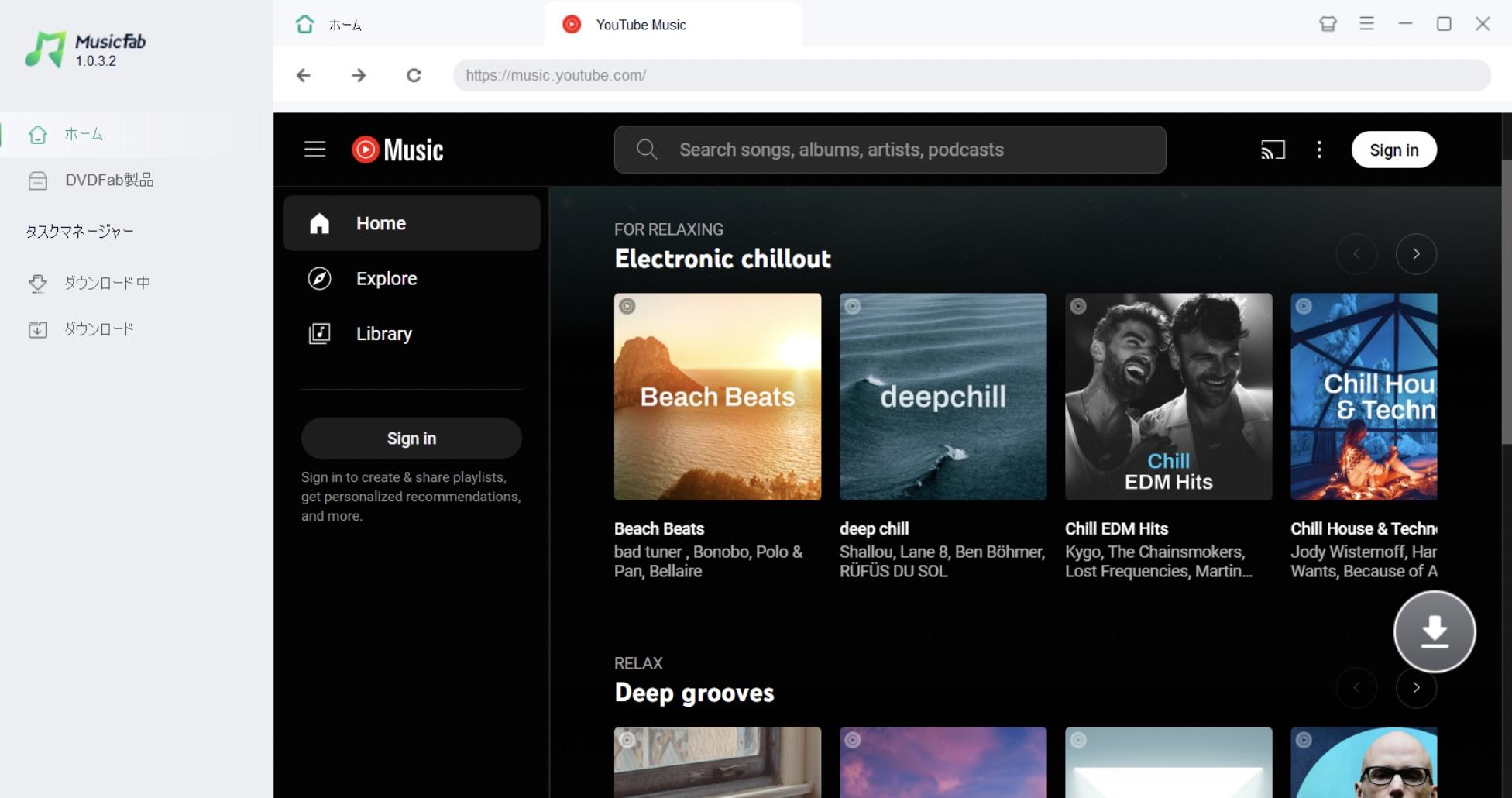This screenshot has width=1512, height=798.
Task: Click the ダウンロード folder icon
Action: tap(37, 329)
